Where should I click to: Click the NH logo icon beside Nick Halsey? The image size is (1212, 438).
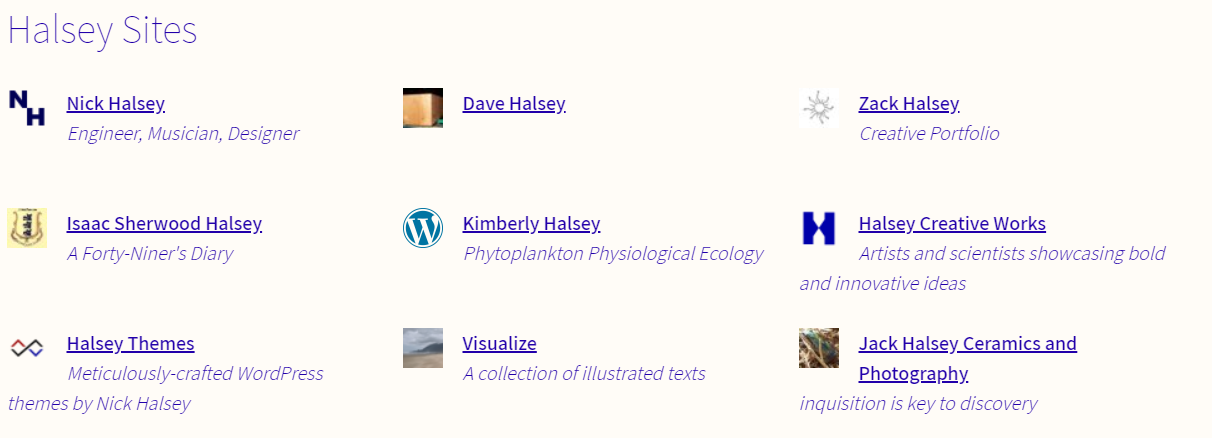(x=27, y=108)
